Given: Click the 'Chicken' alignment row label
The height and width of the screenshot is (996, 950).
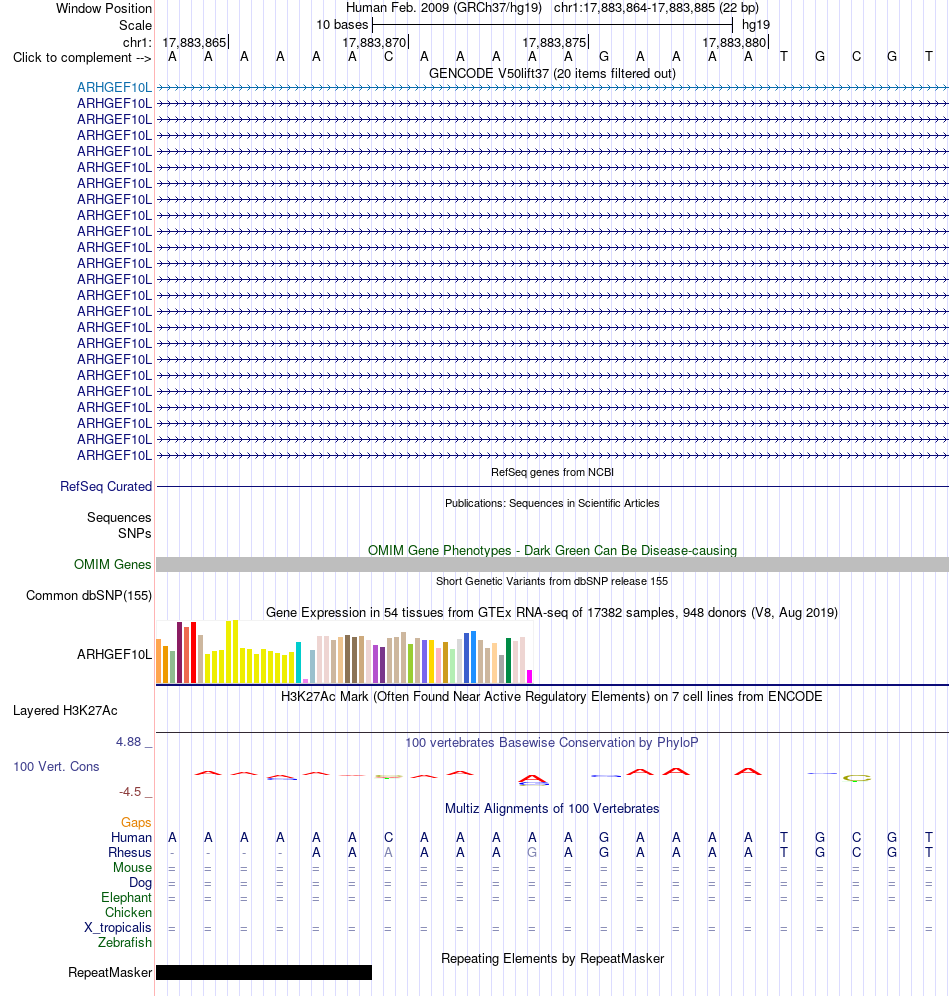Looking at the screenshot, I should click(x=129, y=913).
